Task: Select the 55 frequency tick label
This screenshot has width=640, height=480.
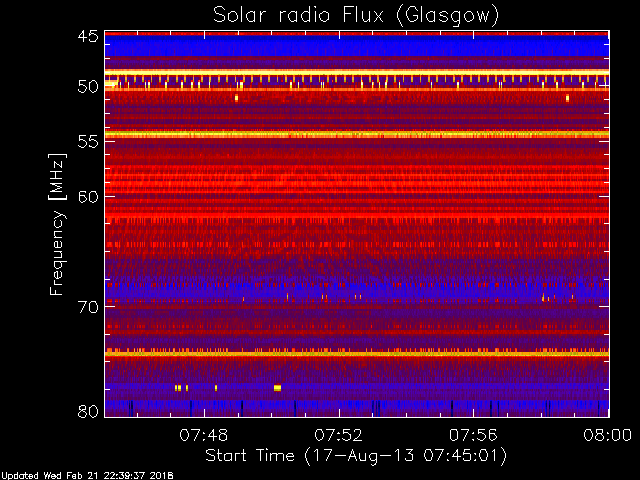Action: pyautogui.click(x=88, y=142)
